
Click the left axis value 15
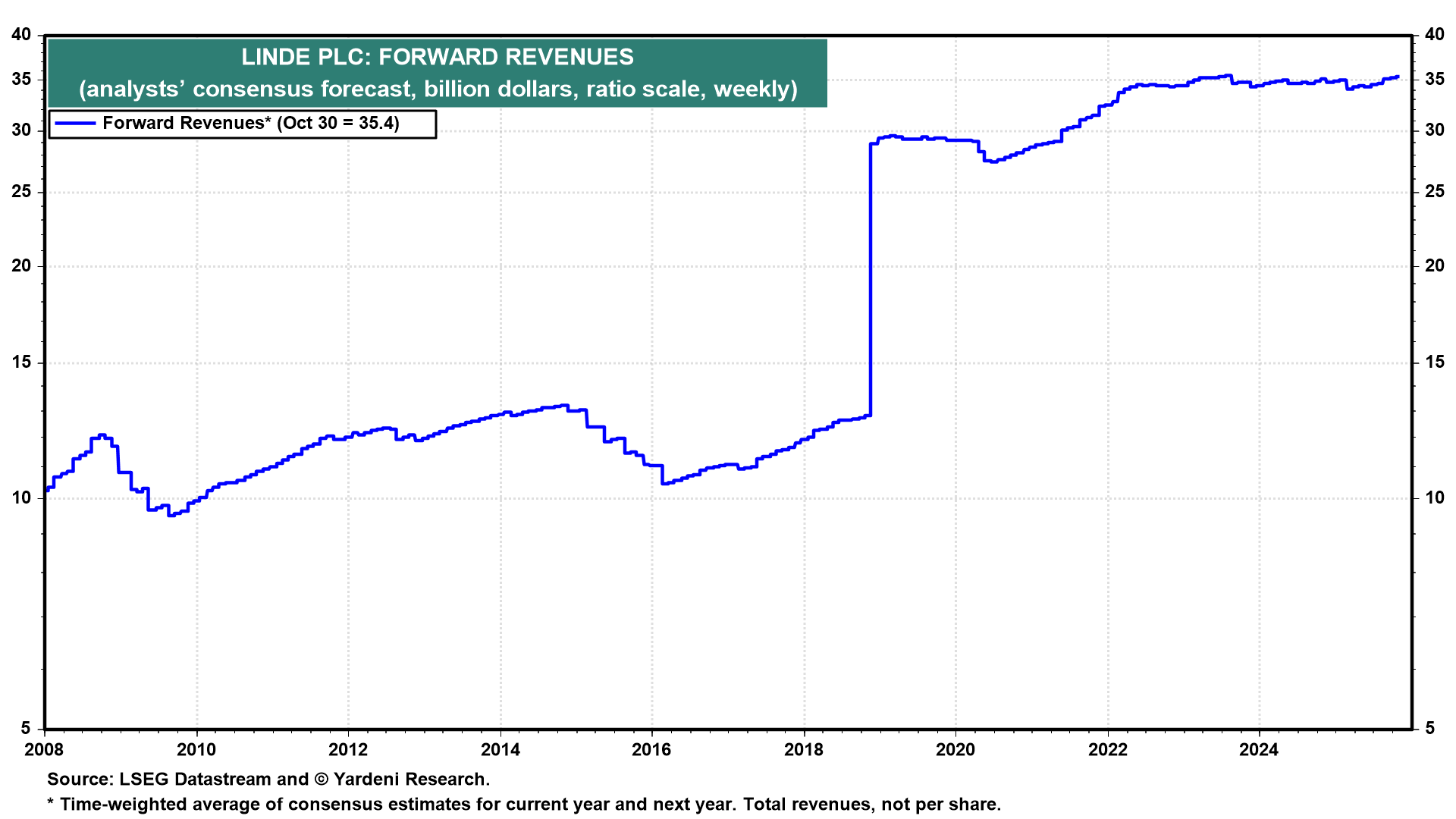(x=22, y=362)
